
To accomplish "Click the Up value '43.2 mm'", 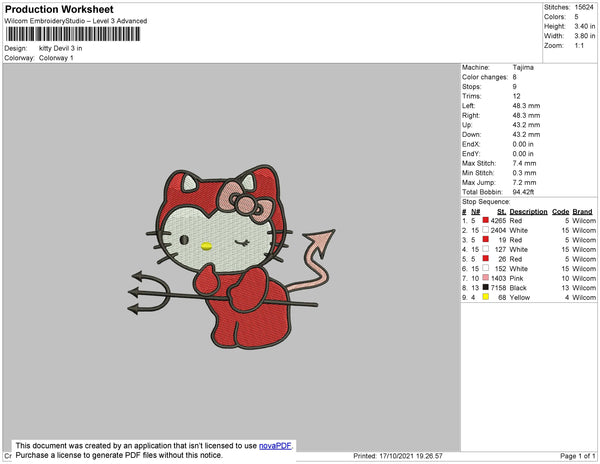I will [x=526, y=125].
